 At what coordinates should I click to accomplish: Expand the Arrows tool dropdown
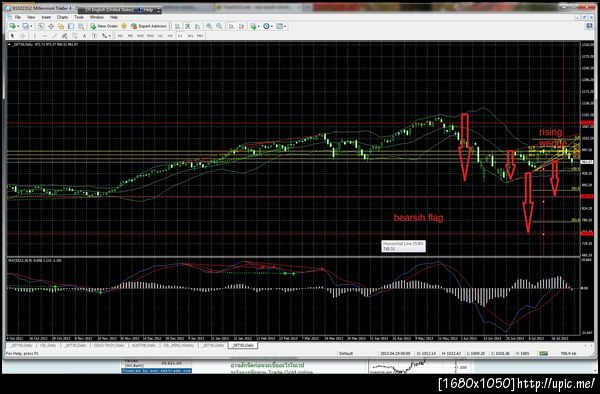tap(109, 36)
